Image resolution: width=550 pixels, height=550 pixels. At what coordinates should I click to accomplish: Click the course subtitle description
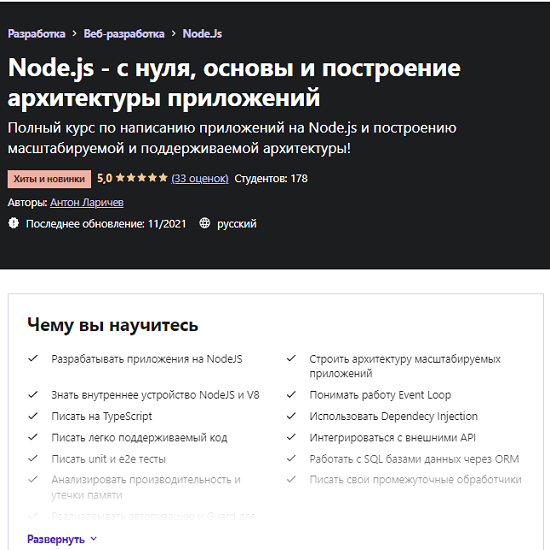(x=232, y=138)
